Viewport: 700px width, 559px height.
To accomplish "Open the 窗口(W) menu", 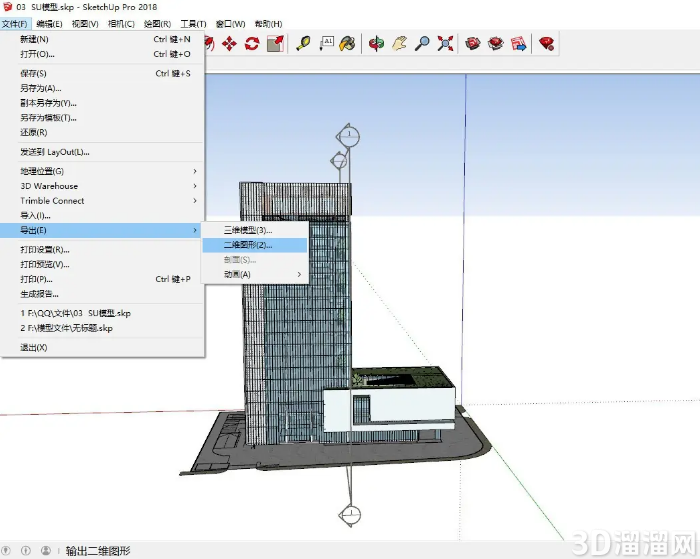I will [x=230, y=24].
